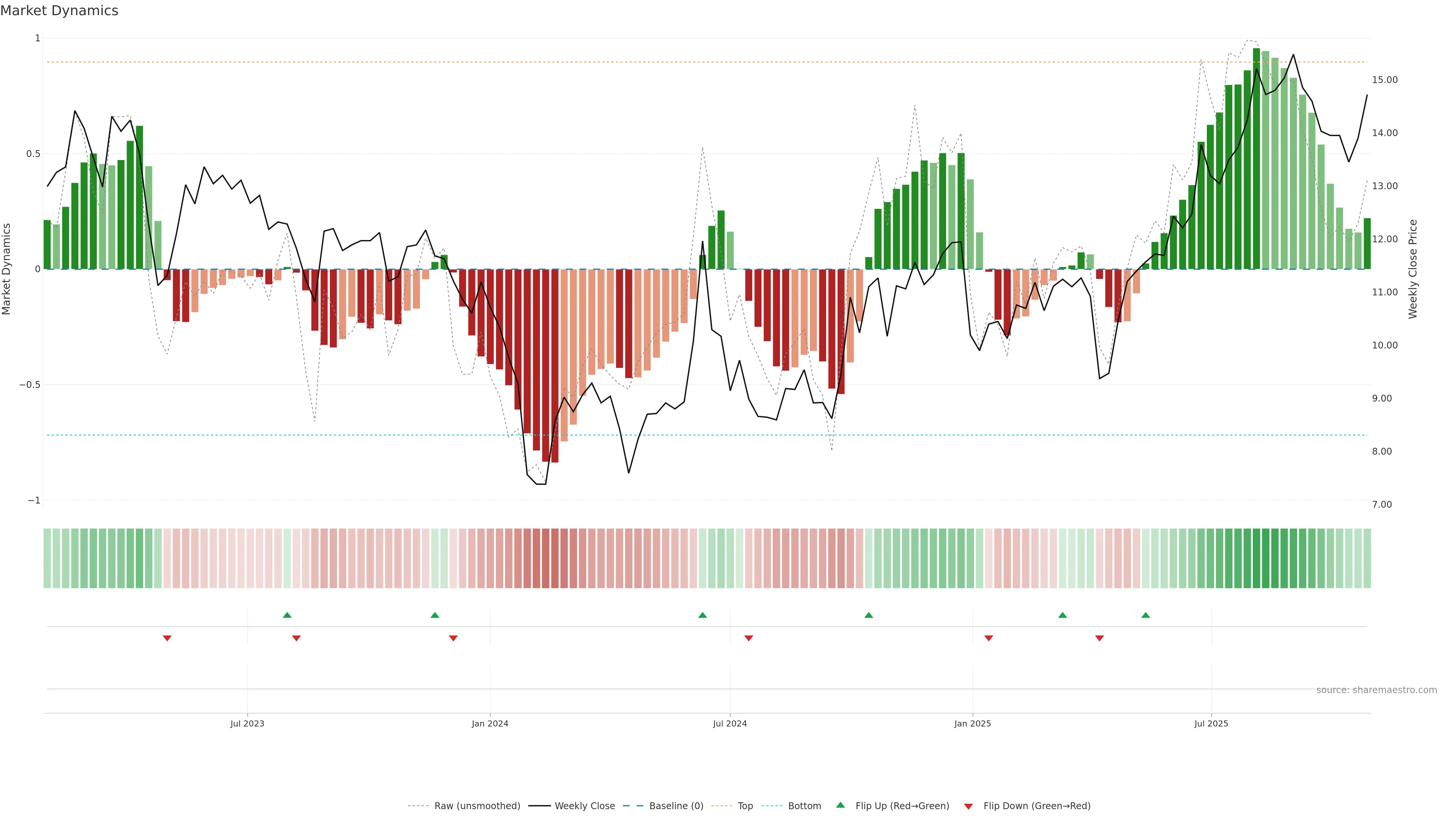Click red triangle icon in Flip Down legend
Viewport: 1456px width, 819px height.
tap(968, 806)
